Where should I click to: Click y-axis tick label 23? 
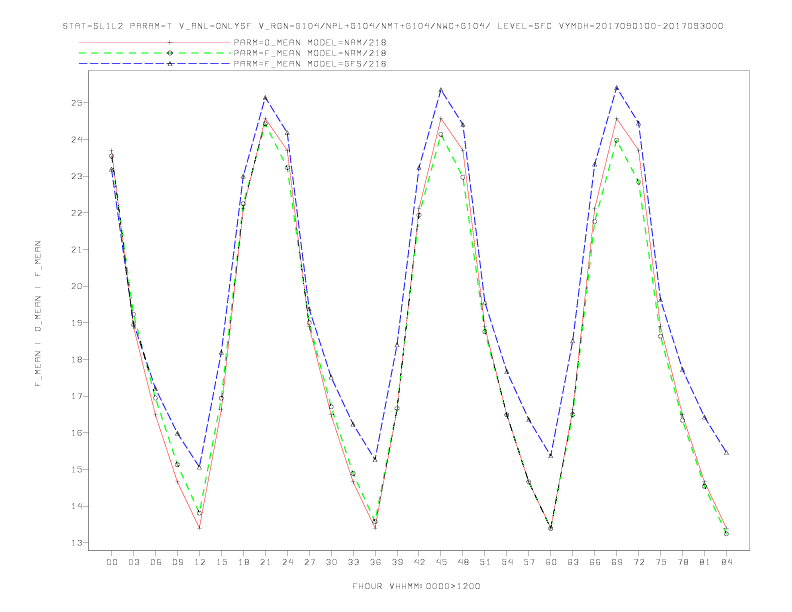click(76, 176)
